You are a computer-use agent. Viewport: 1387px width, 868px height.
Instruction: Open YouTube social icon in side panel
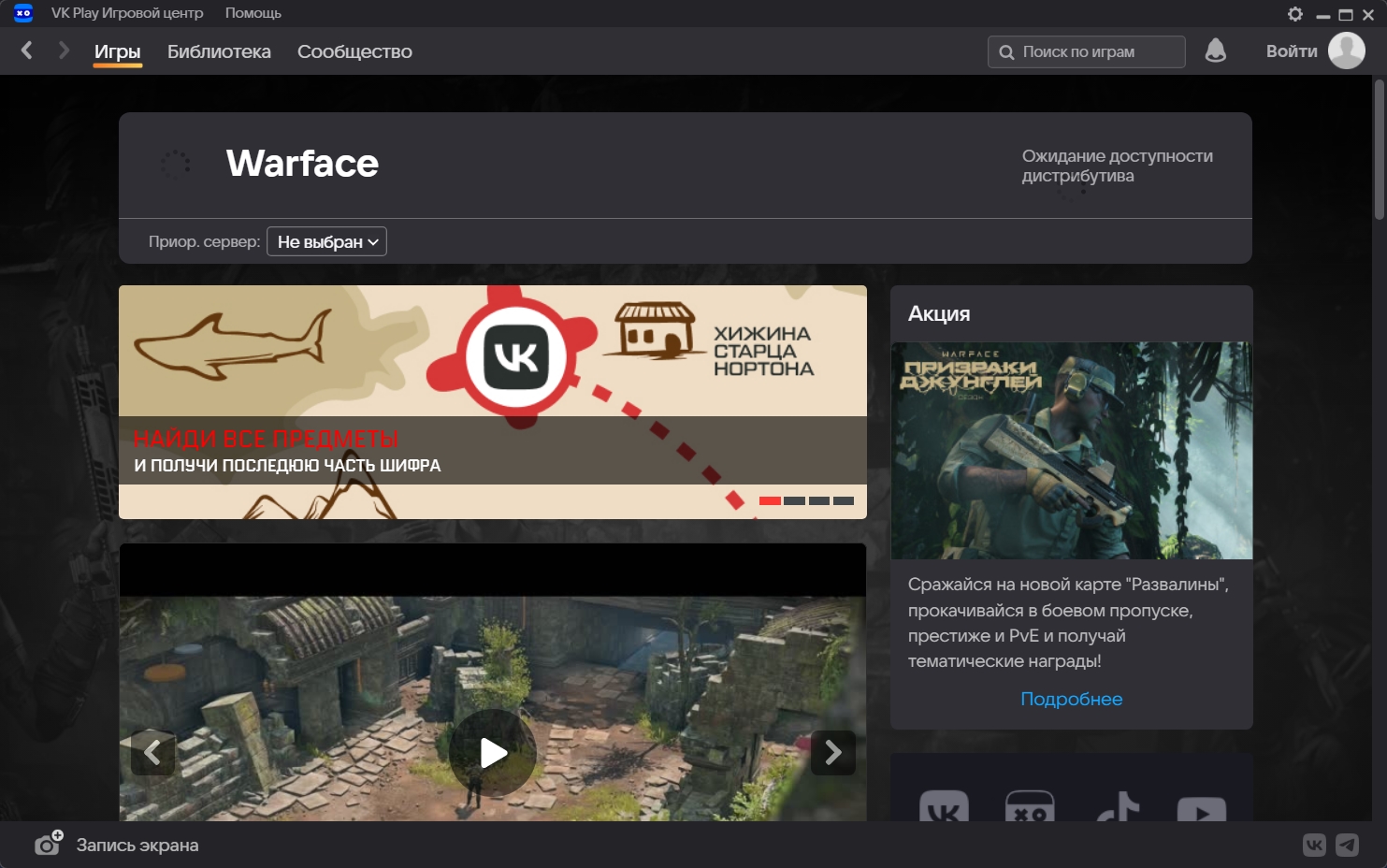[1202, 810]
